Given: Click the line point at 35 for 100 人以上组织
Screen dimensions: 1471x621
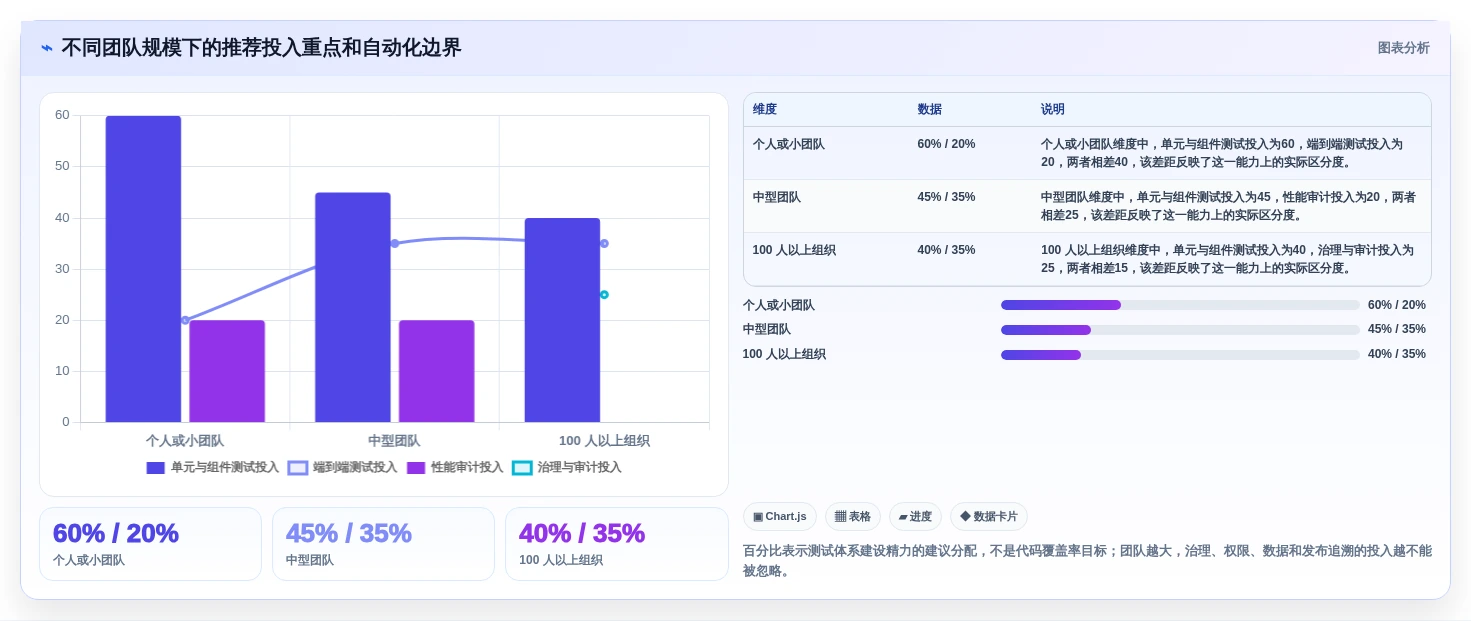Looking at the screenshot, I should 604,243.
